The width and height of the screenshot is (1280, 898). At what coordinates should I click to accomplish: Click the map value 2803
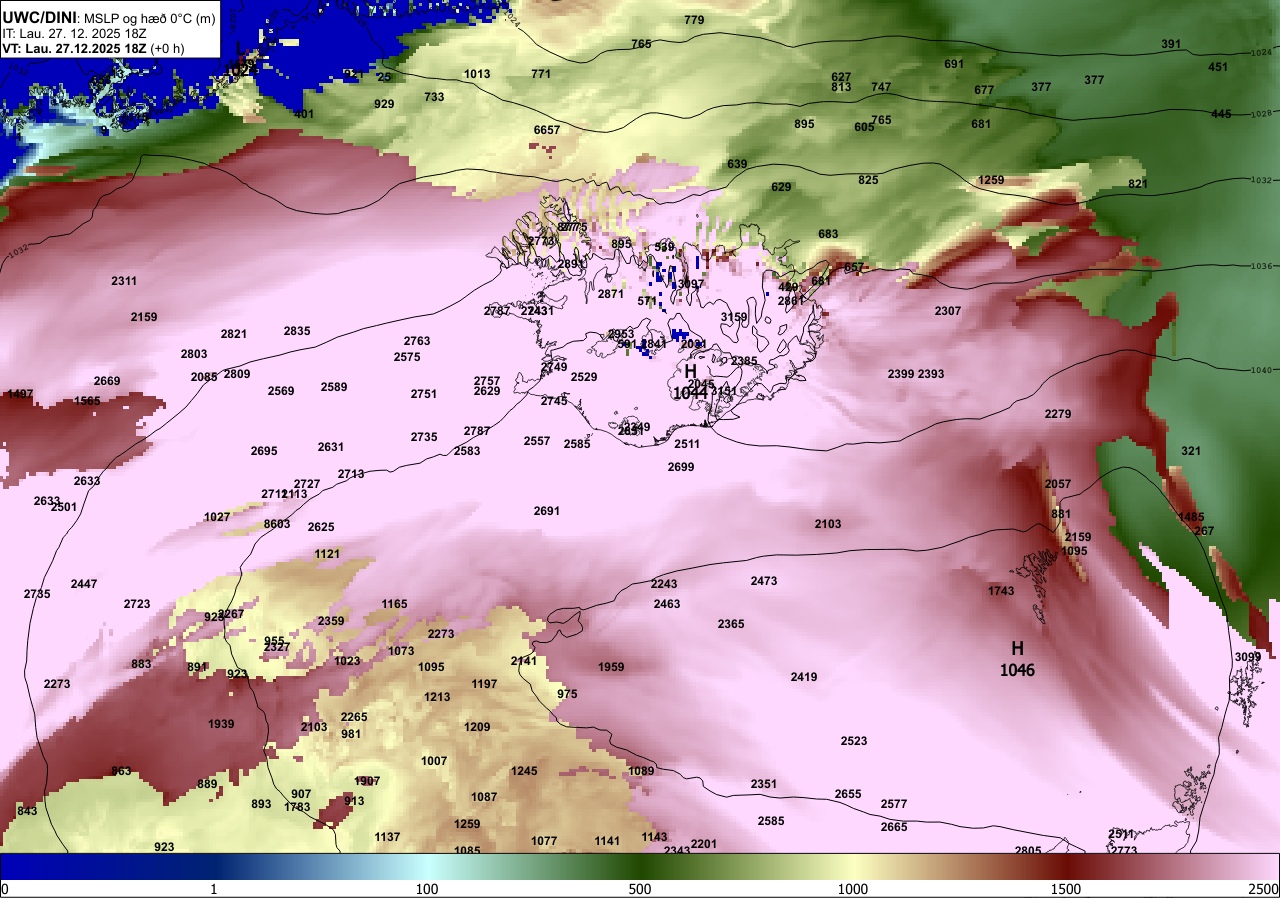coord(194,354)
